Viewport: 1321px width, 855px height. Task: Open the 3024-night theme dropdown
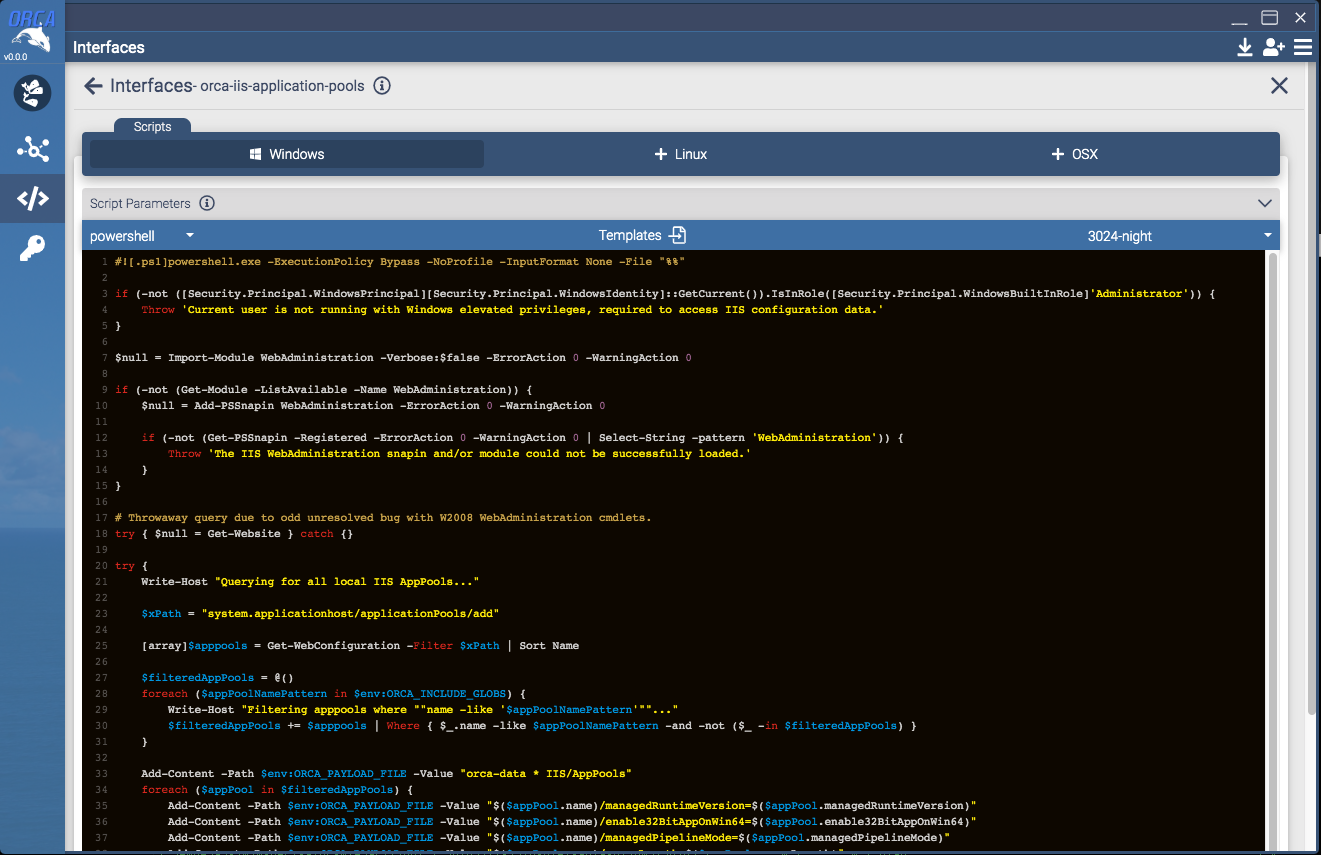(x=1178, y=236)
